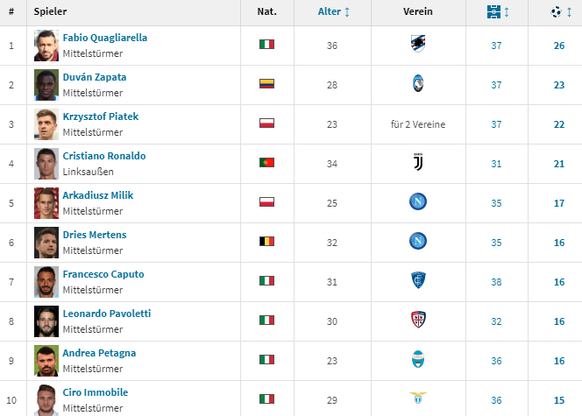
Task: Click Francesco Caputo's 38 appearances number
Action: [496, 282]
